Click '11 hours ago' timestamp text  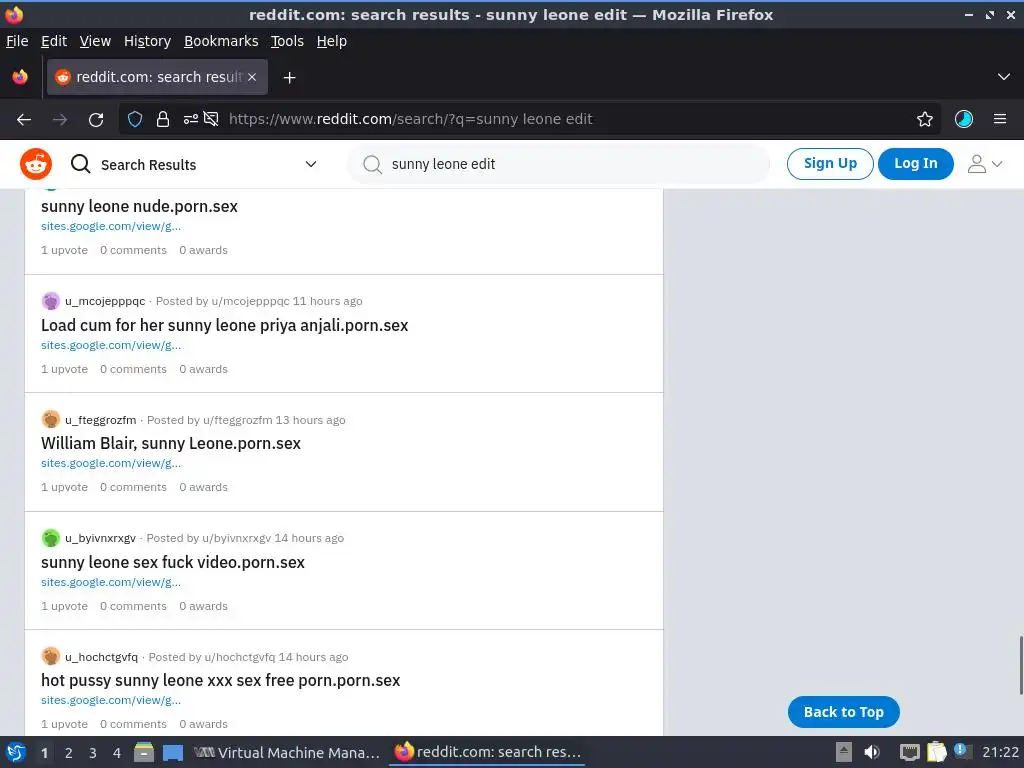coord(327,301)
